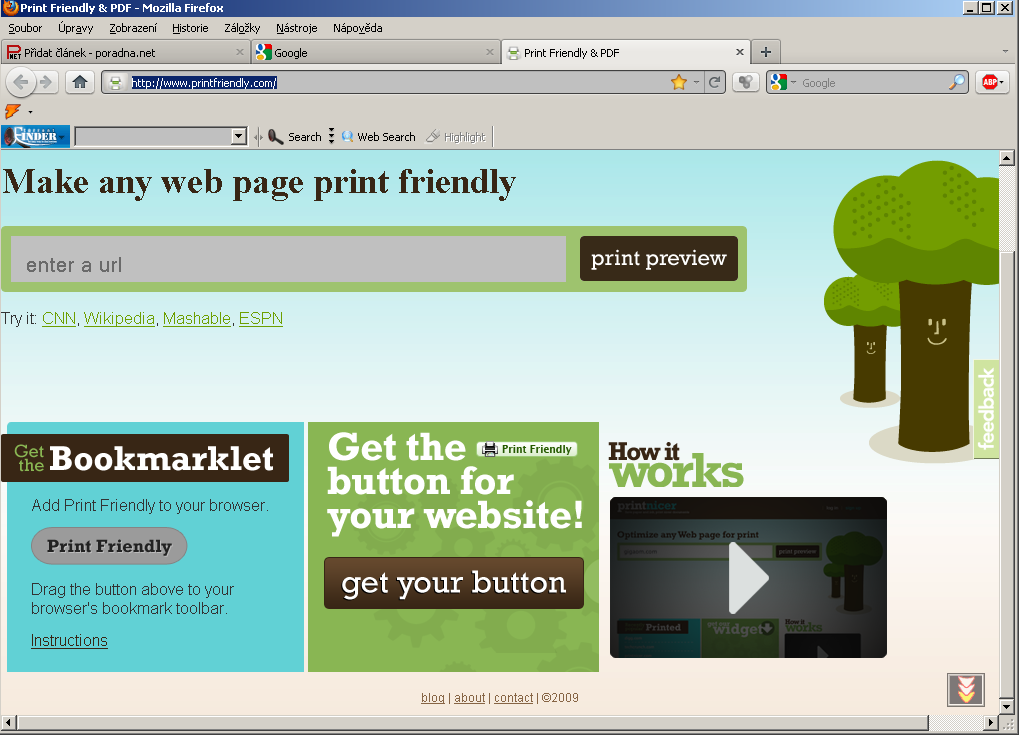Open the Úpravy menu
This screenshot has width=1019, height=735.
tap(75, 28)
